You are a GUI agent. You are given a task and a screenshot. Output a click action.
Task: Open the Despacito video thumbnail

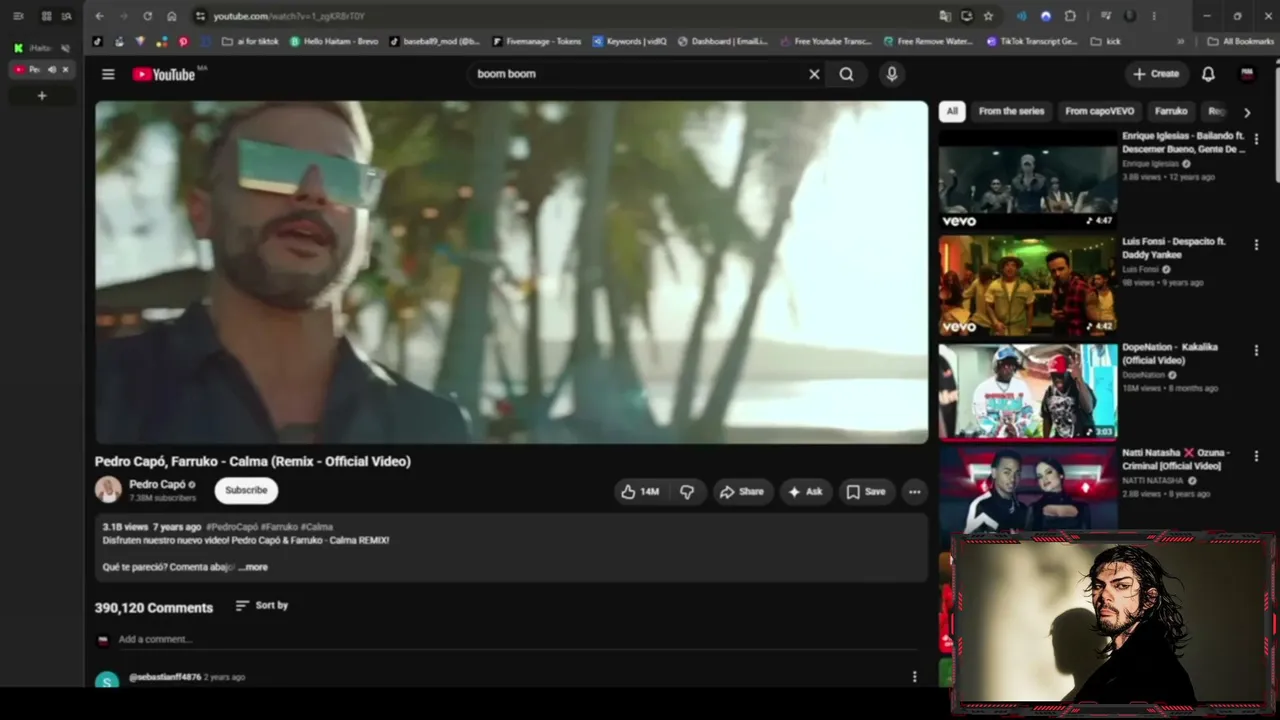pos(1027,286)
